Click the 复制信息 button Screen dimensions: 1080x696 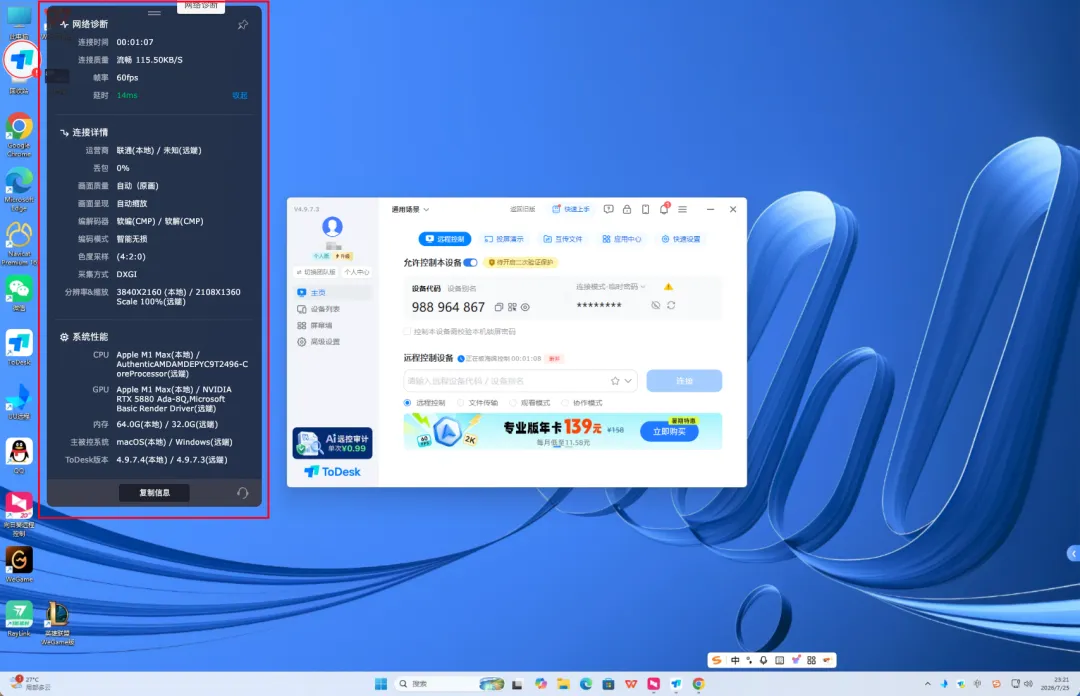click(x=154, y=493)
